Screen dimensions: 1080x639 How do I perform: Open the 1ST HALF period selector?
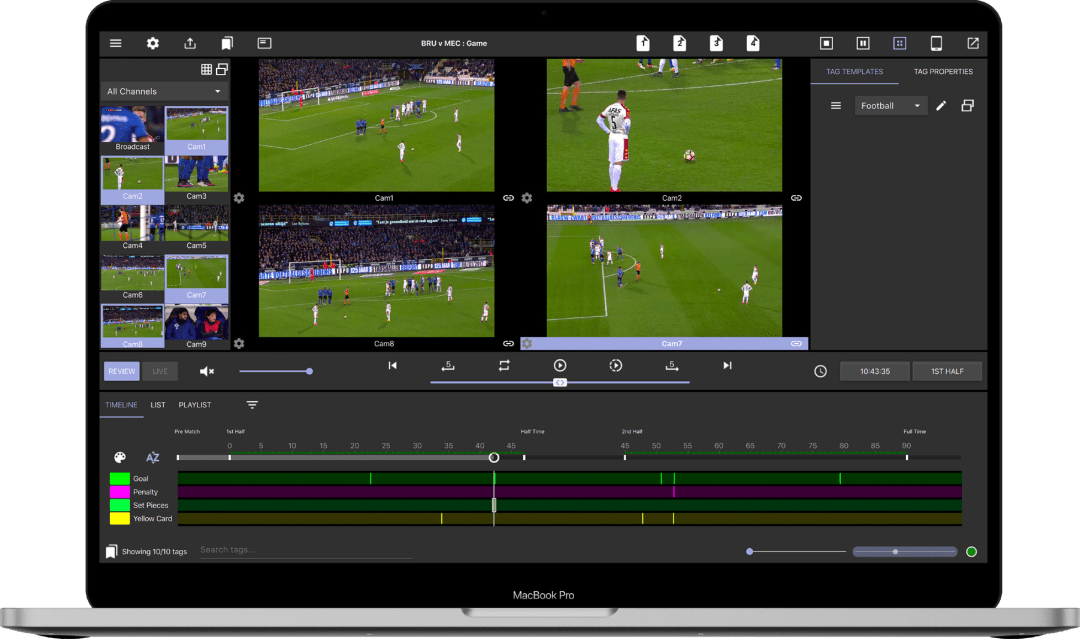coord(946,371)
